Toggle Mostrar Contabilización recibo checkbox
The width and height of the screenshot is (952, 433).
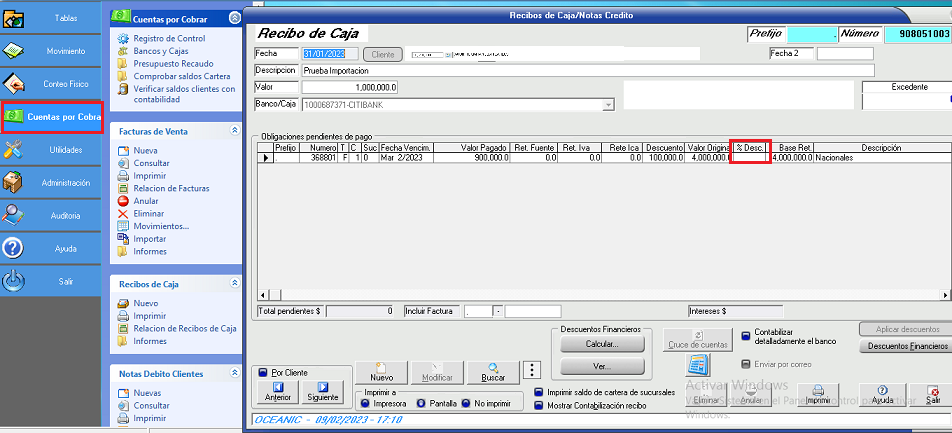pyautogui.click(x=540, y=406)
